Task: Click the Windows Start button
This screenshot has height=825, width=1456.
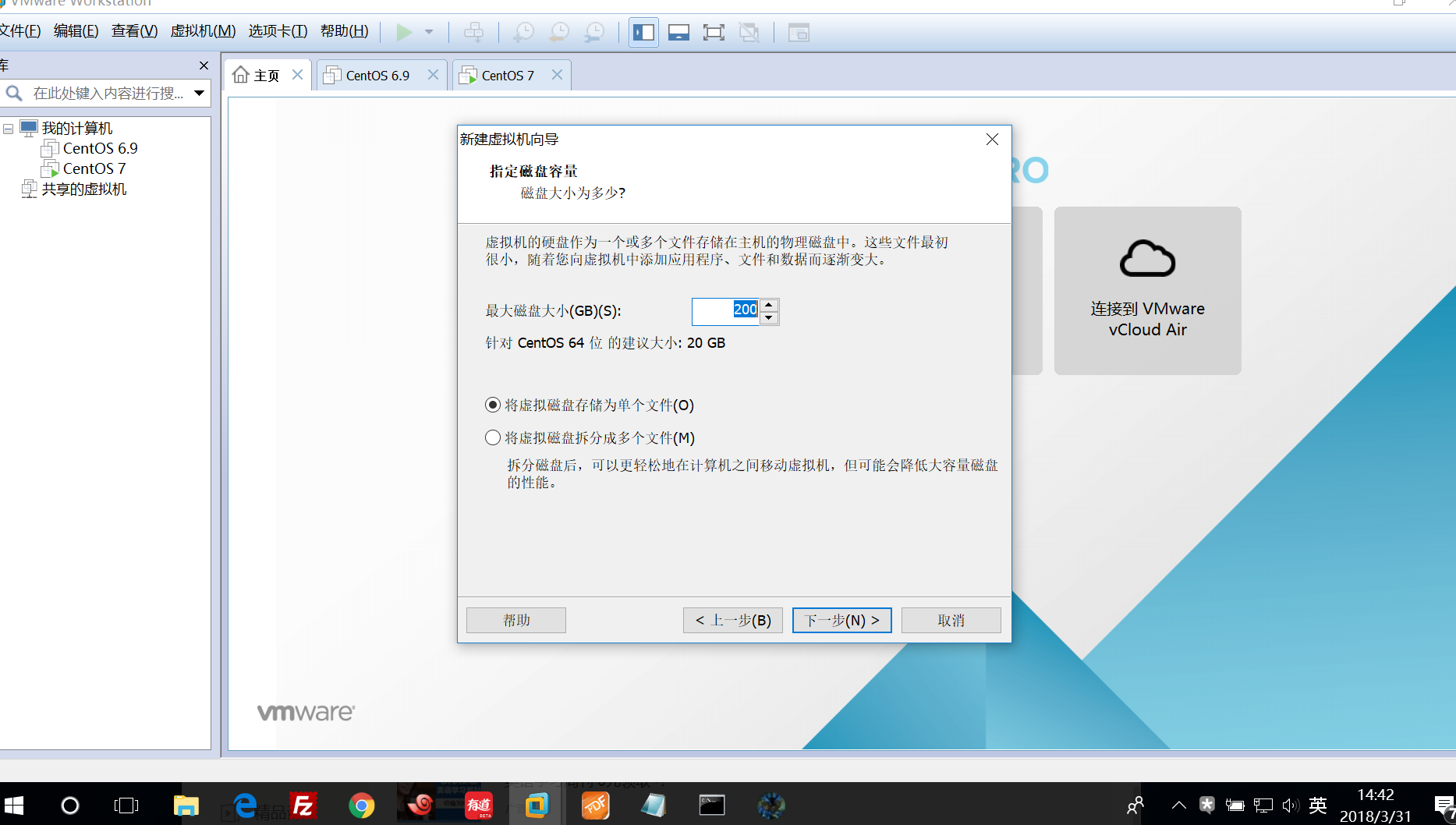Action: 14,806
